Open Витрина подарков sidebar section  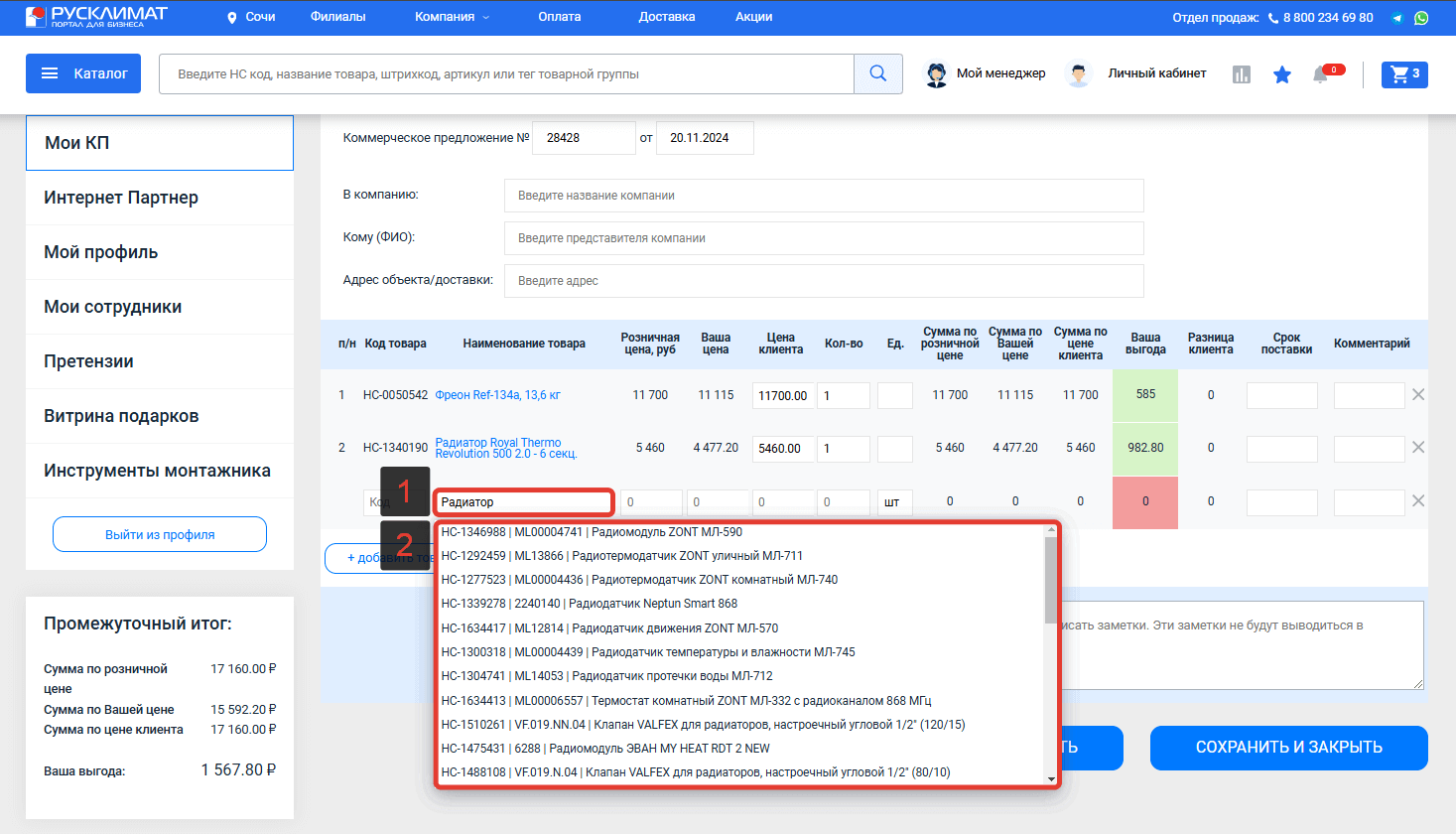coord(160,416)
